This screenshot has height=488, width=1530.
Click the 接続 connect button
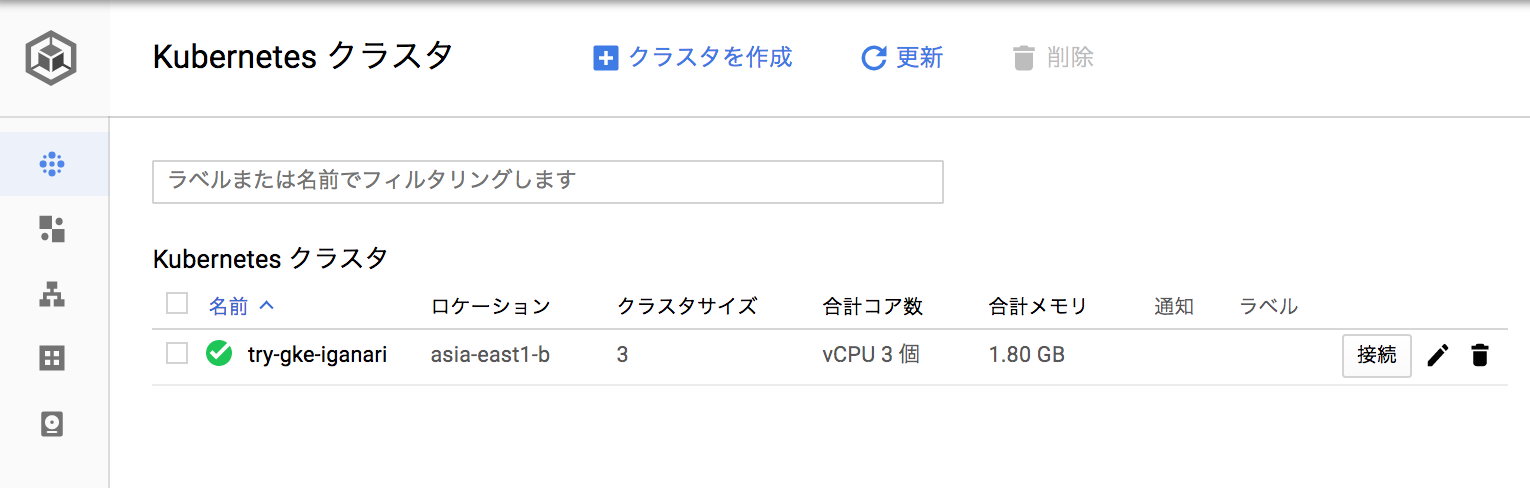(x=1377, y=355)
